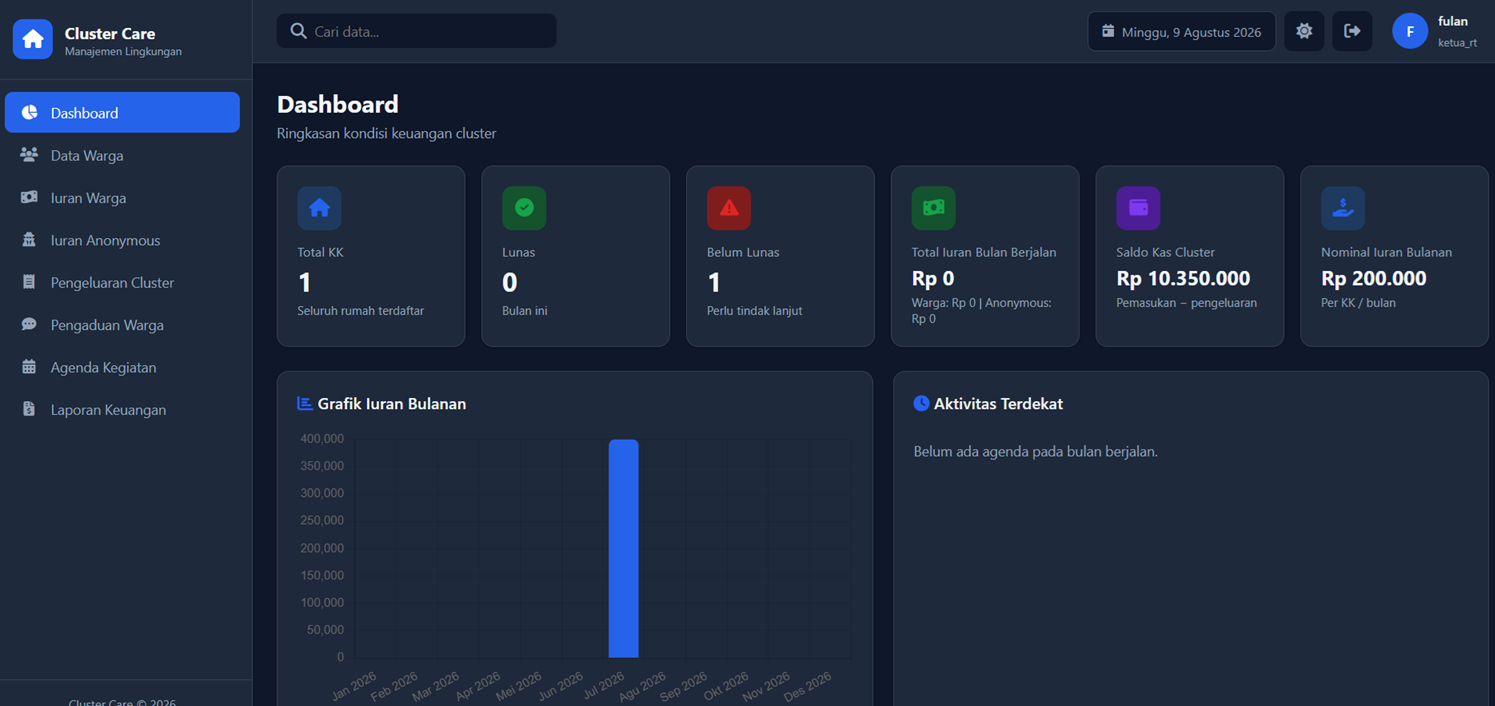Click the green checkmark icon on Lunas card
The height and width of the screenshot is (706, 1495).
tap(524, 208)
